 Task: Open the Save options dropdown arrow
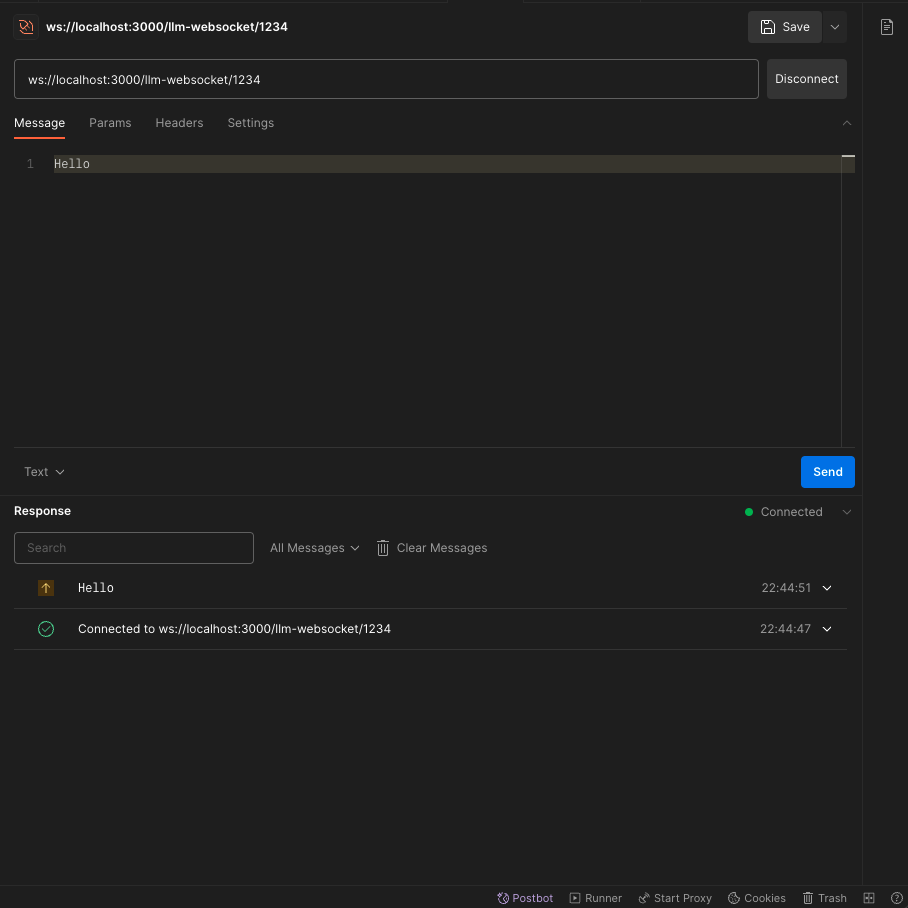pos(834,27)
